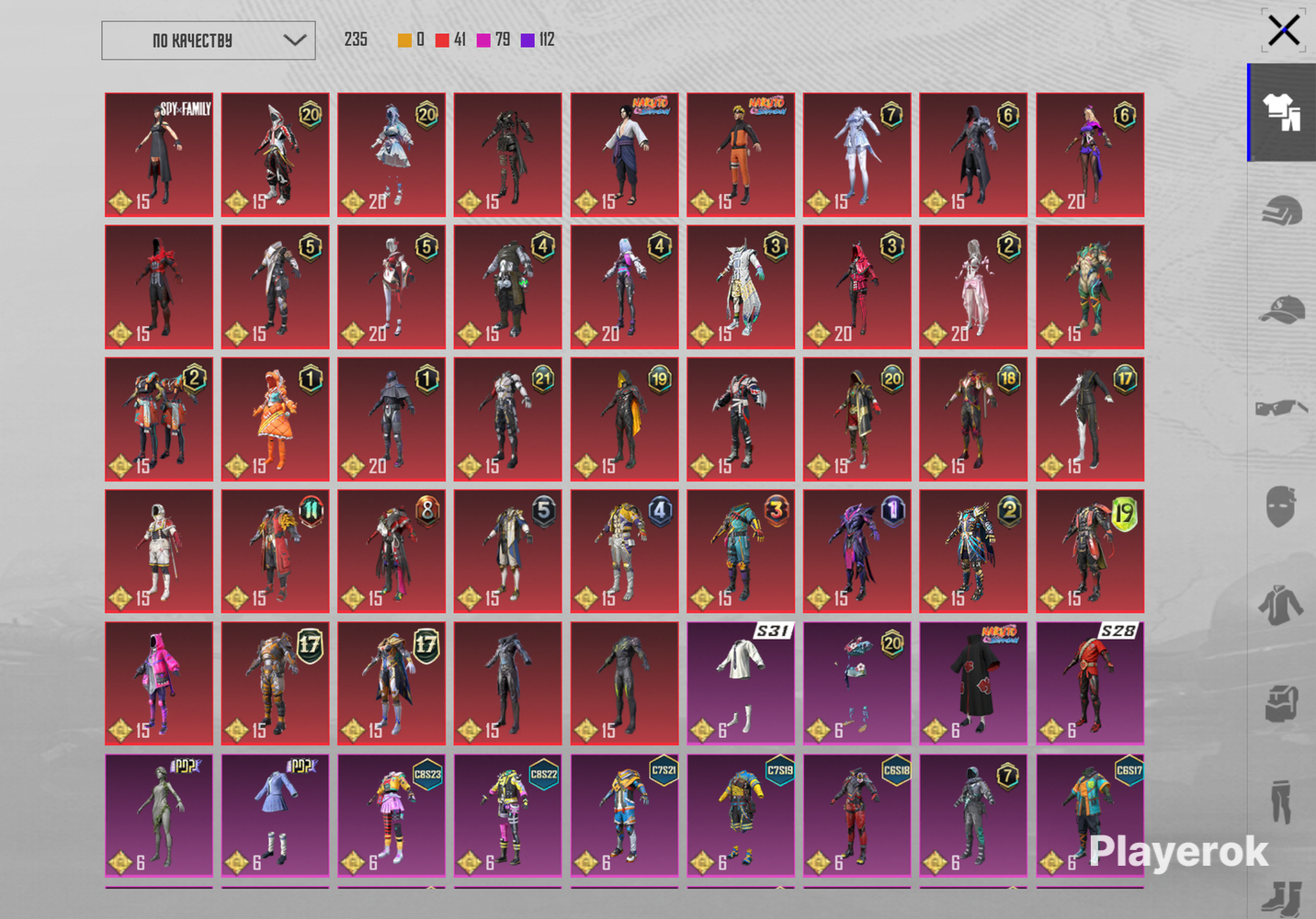The image size is (1316, 919).
Task: Select the Akatsuki black cloak item
Action: pyautogui.click(x=973, y=683)
